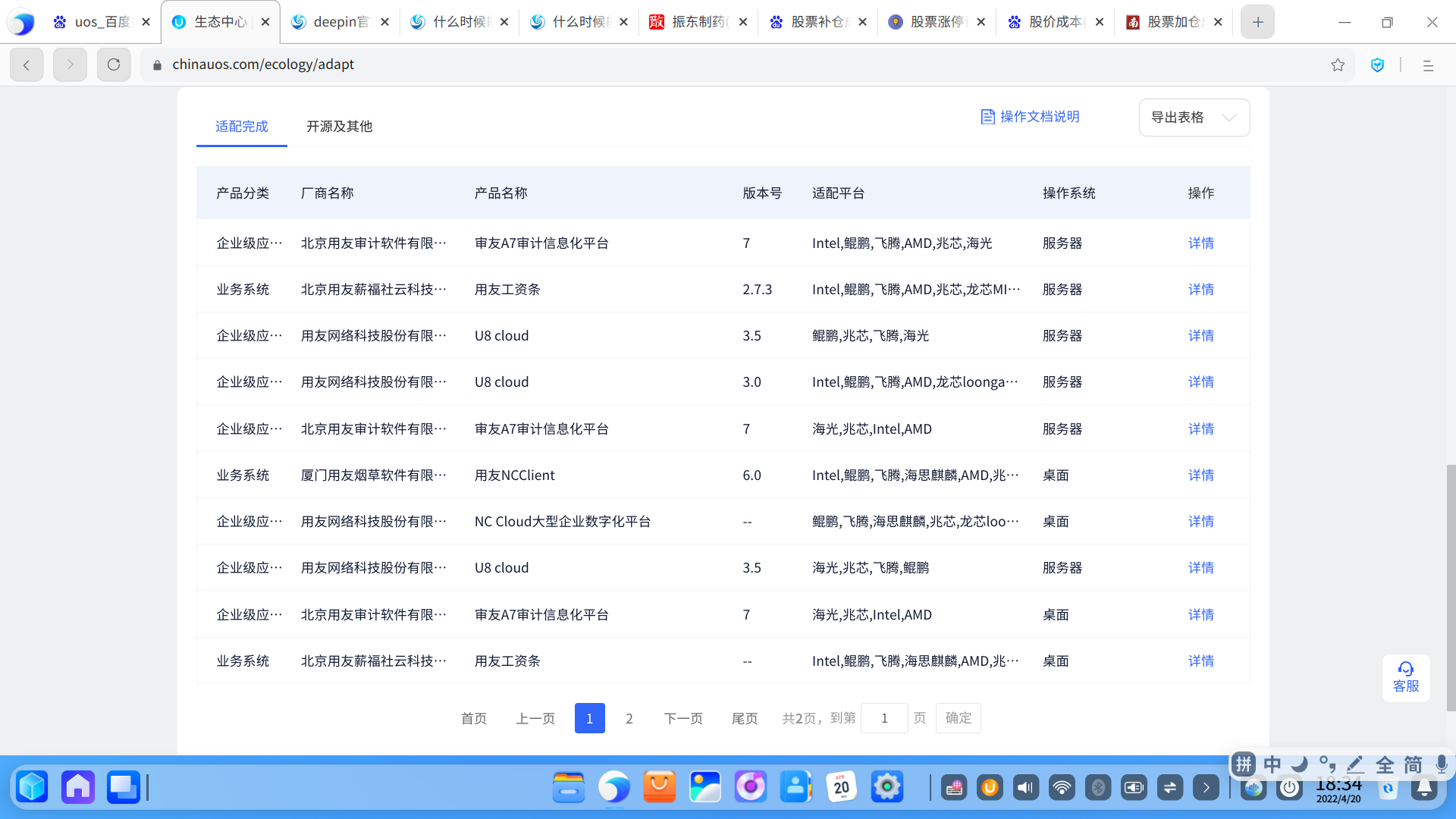The height and width of the screenshot is (819, 1456).
Task: Open file manager in the dock
Action: click(x=568, y=787)
